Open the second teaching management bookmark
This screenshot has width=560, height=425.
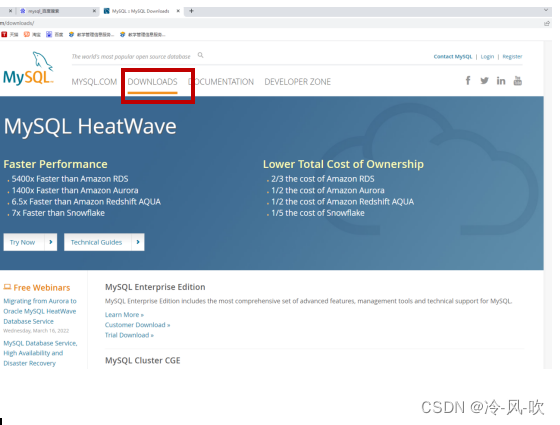pyautogui.click(x=142, y=34)
